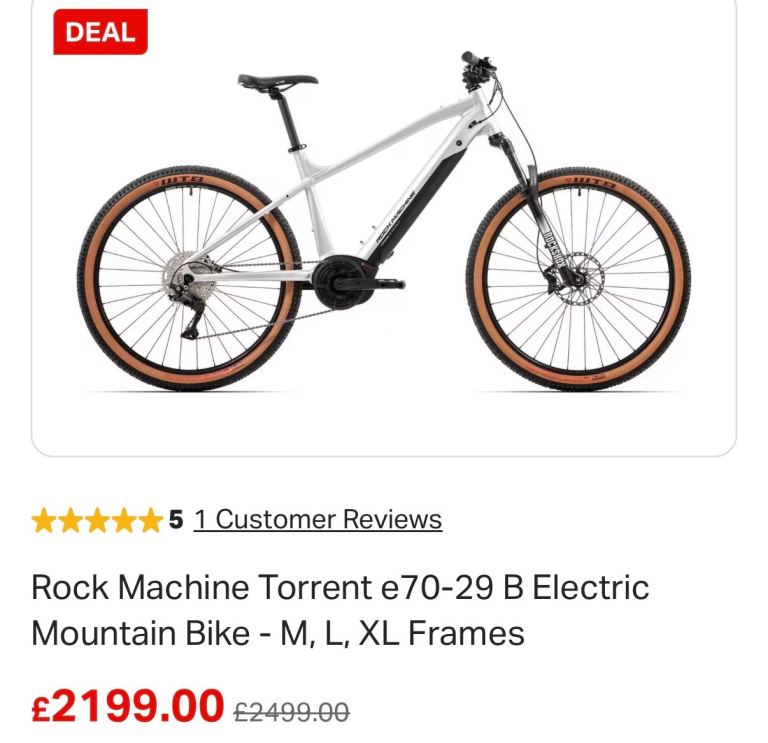Screen dimensions: 768x743
Task: Click the RockShox fork label
Action: (554, 249)
